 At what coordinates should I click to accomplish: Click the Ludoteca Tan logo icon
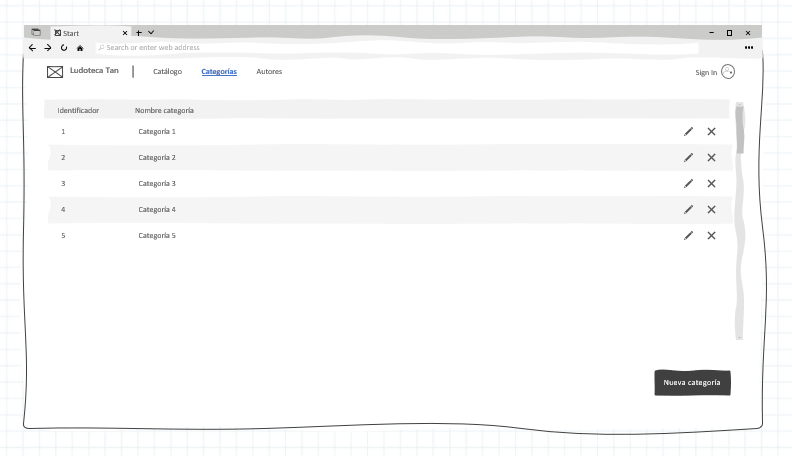55,71
